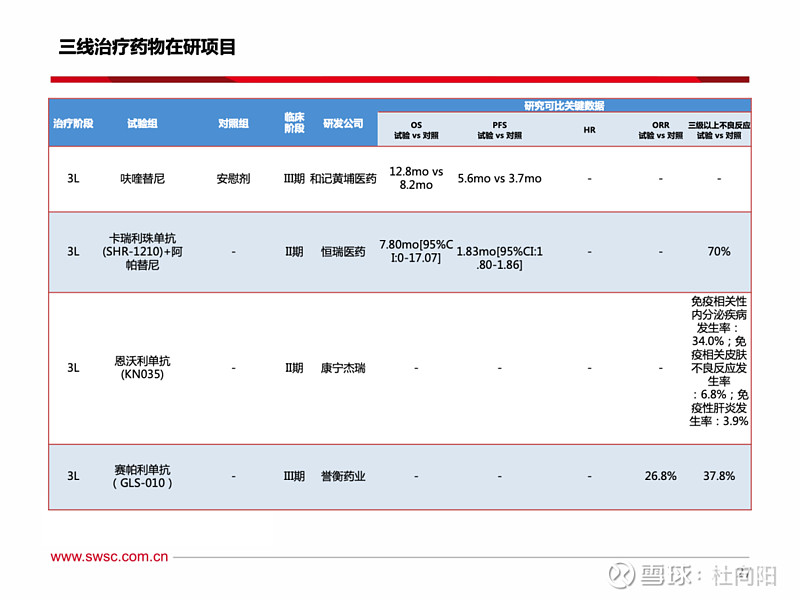This screenshot has width=800, height=600.
Task: Select the 3L cell in 呋喹替尼 row
Action: click(x=73, y=179)
